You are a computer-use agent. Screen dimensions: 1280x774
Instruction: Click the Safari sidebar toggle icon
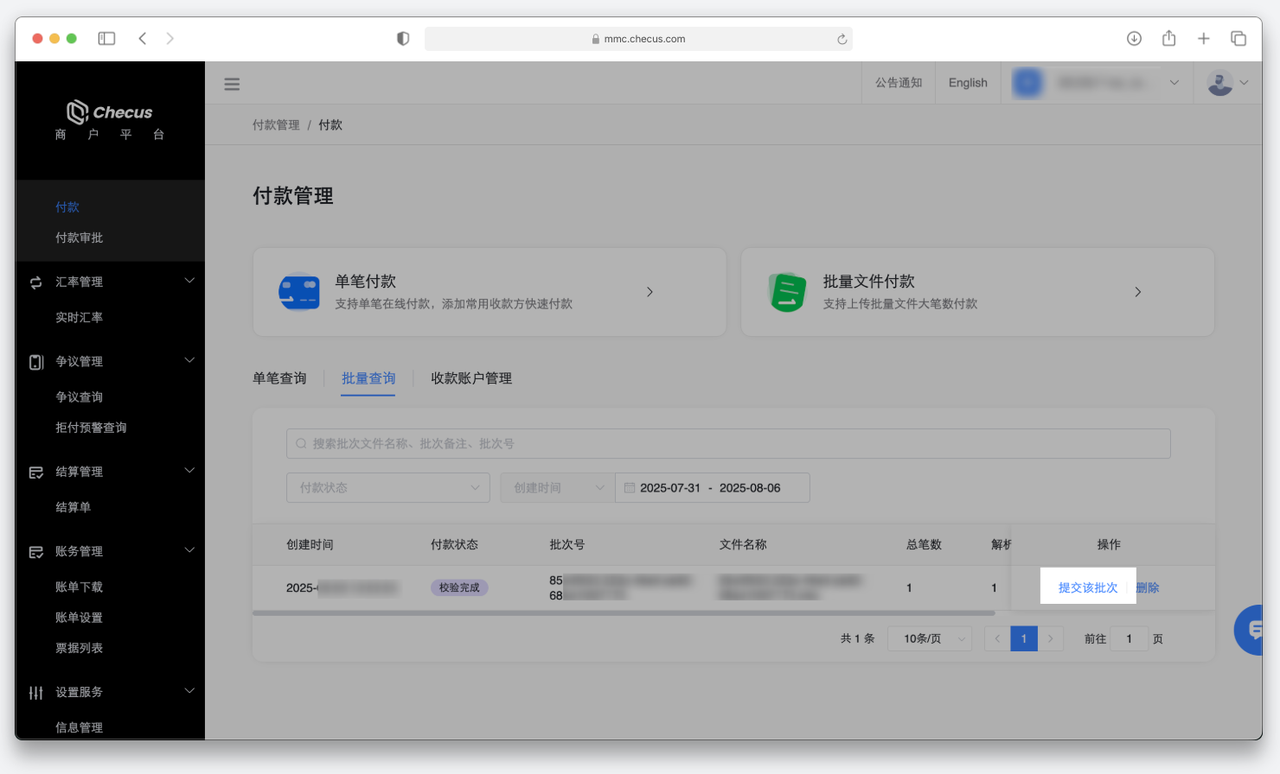(107, 38)
